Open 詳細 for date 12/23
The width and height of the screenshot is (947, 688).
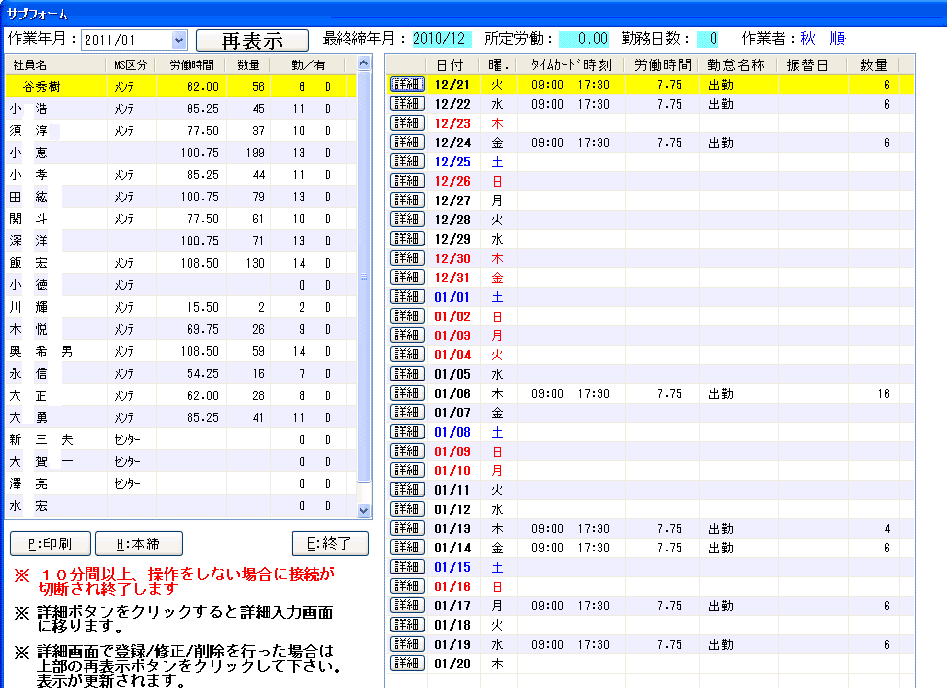point(406,123)
